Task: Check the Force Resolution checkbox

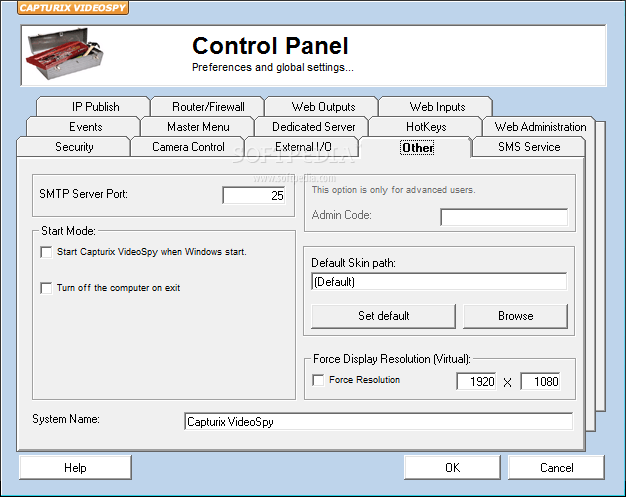Action: [318, 380]
